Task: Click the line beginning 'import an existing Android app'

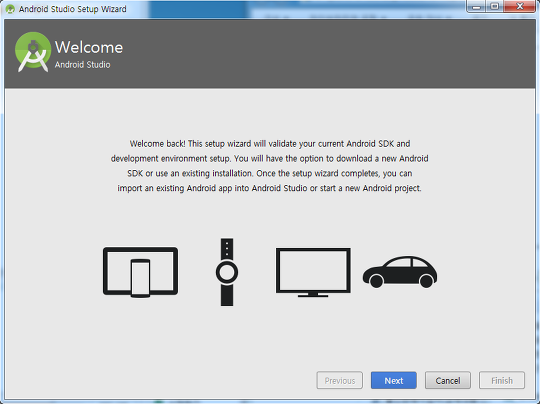Action: 270,188
